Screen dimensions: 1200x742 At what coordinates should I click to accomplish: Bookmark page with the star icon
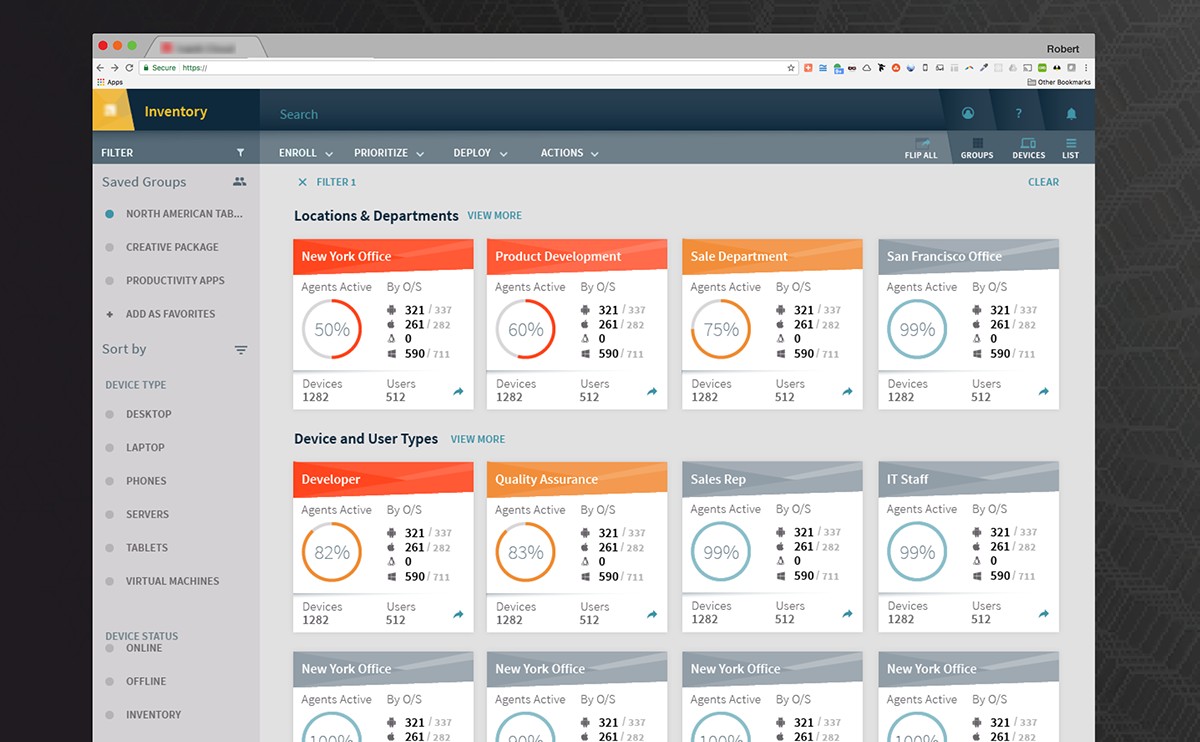(x=791, y=68)
